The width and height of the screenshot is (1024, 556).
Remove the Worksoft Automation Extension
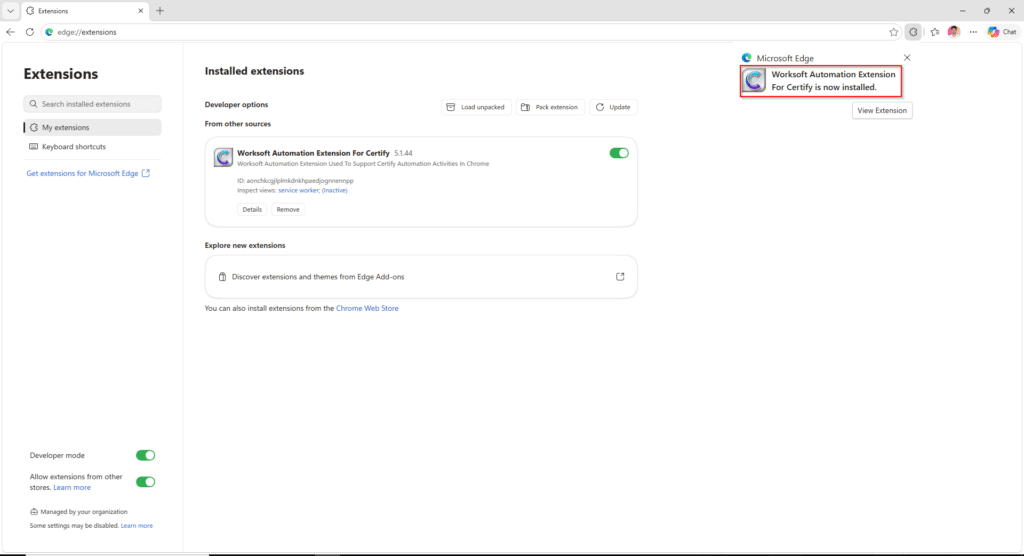(288, 210)
